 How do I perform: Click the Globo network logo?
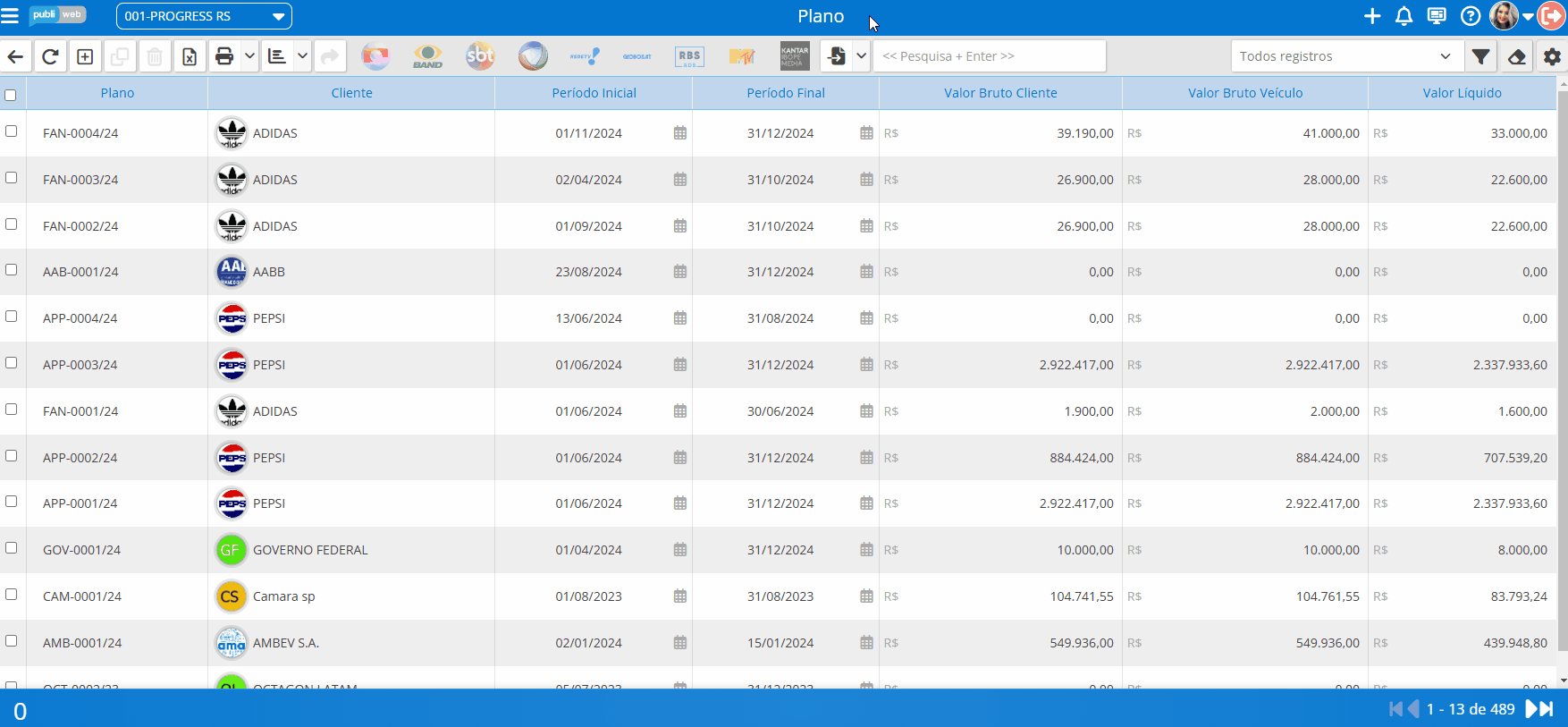pyautogui.click(x=375, y=56)
